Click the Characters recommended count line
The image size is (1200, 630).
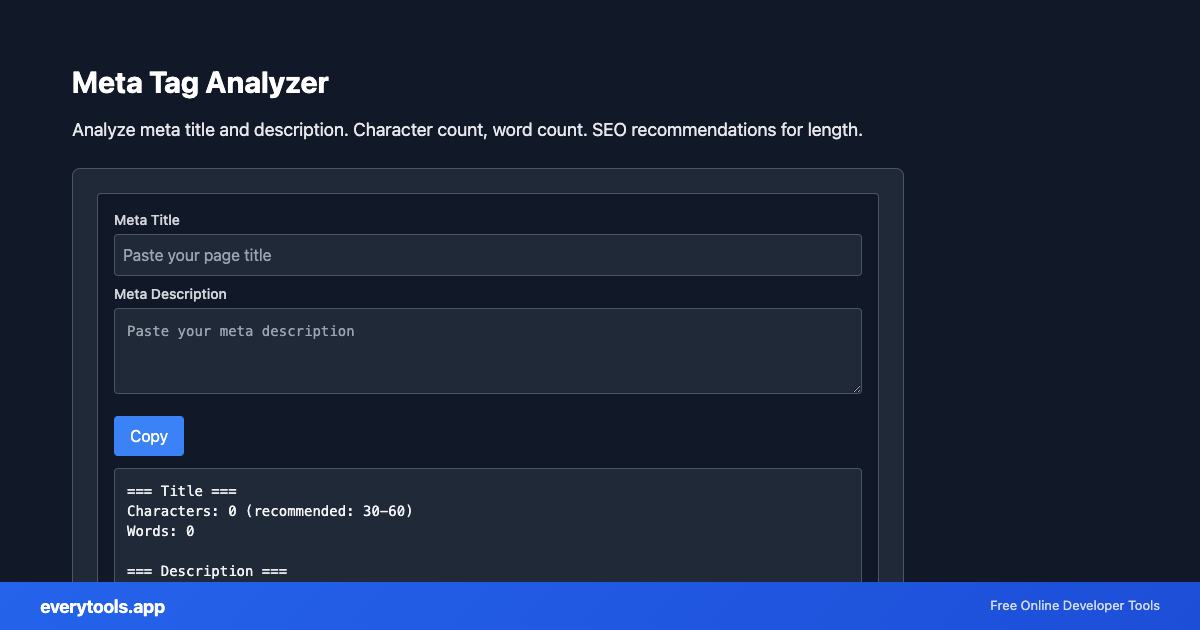coord(268,511)
